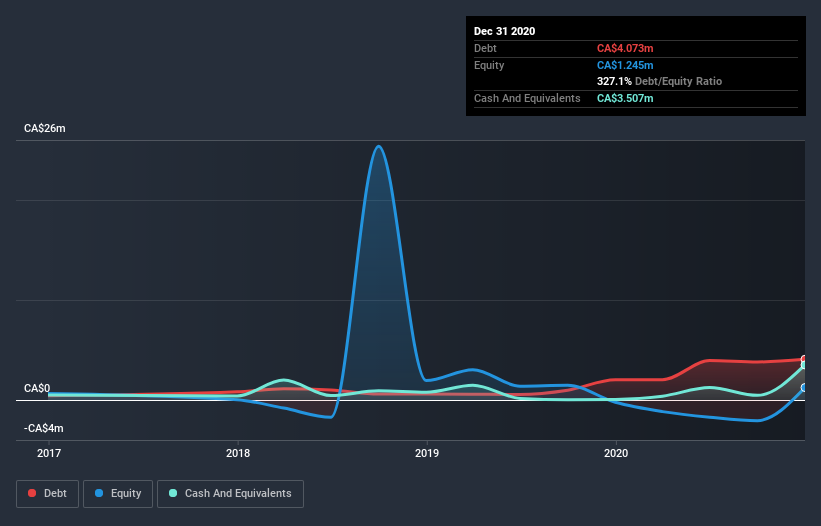The image size is (821, 526).
Task: Click the CA$4.073m debt value
Action: click(x=625, y=48)
